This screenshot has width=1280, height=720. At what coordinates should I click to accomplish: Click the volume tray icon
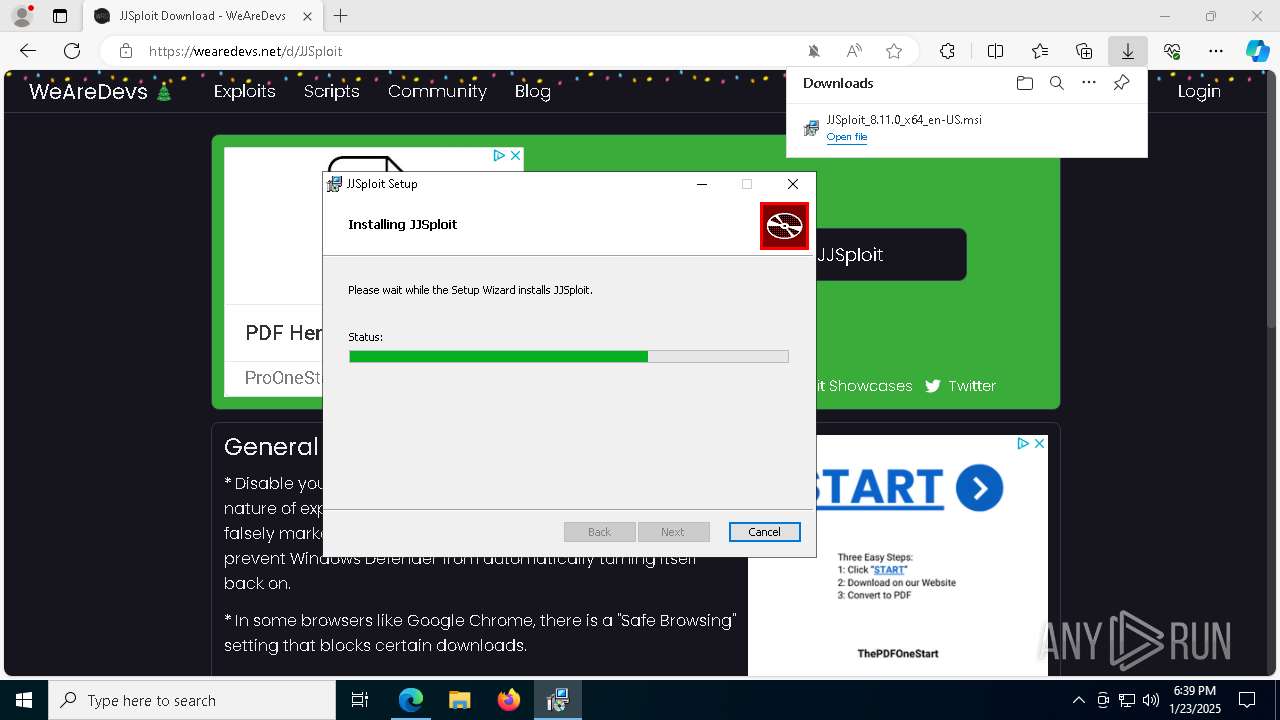(x=1151, y=700)
